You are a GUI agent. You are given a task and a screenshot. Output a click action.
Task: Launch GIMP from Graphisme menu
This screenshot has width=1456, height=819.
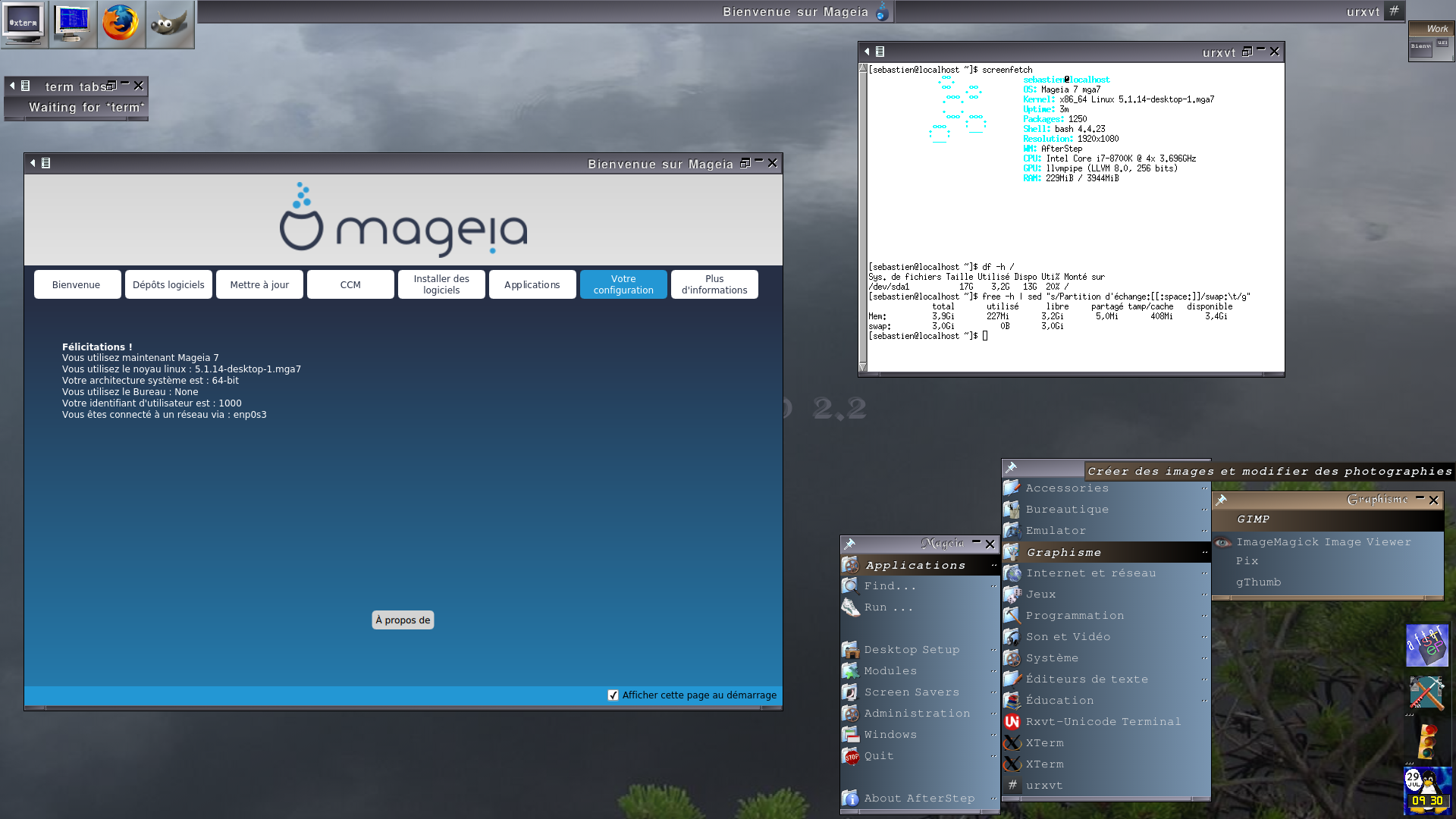pos(1327,519)
